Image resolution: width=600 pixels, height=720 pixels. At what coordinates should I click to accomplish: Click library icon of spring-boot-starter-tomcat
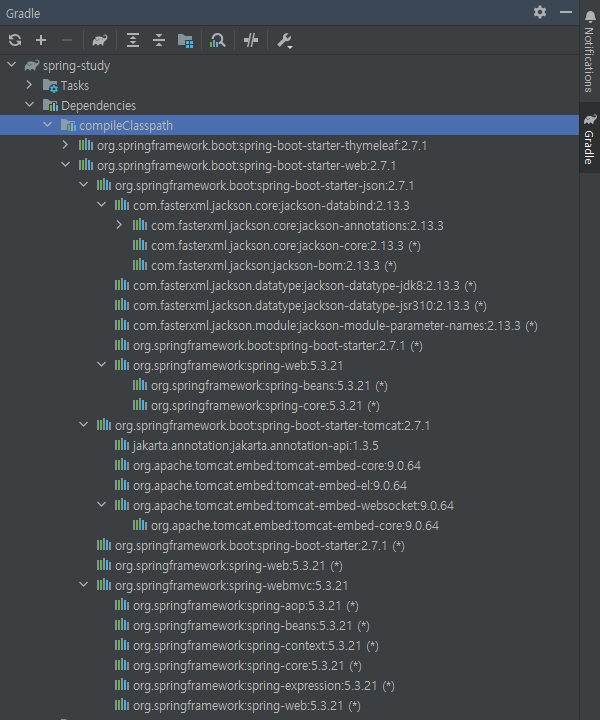[x=104, y=425]
